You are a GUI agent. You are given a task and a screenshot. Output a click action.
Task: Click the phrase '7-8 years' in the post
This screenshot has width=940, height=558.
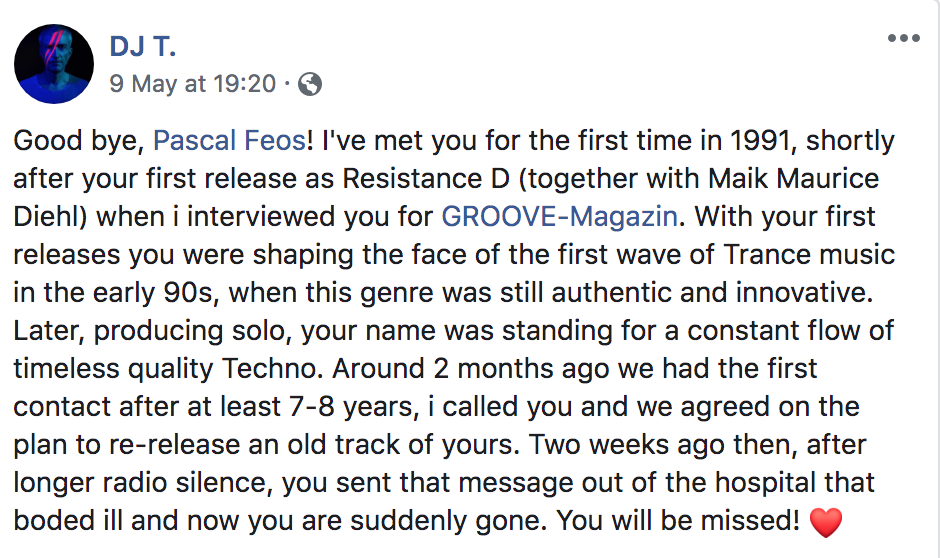coord(352,407)
